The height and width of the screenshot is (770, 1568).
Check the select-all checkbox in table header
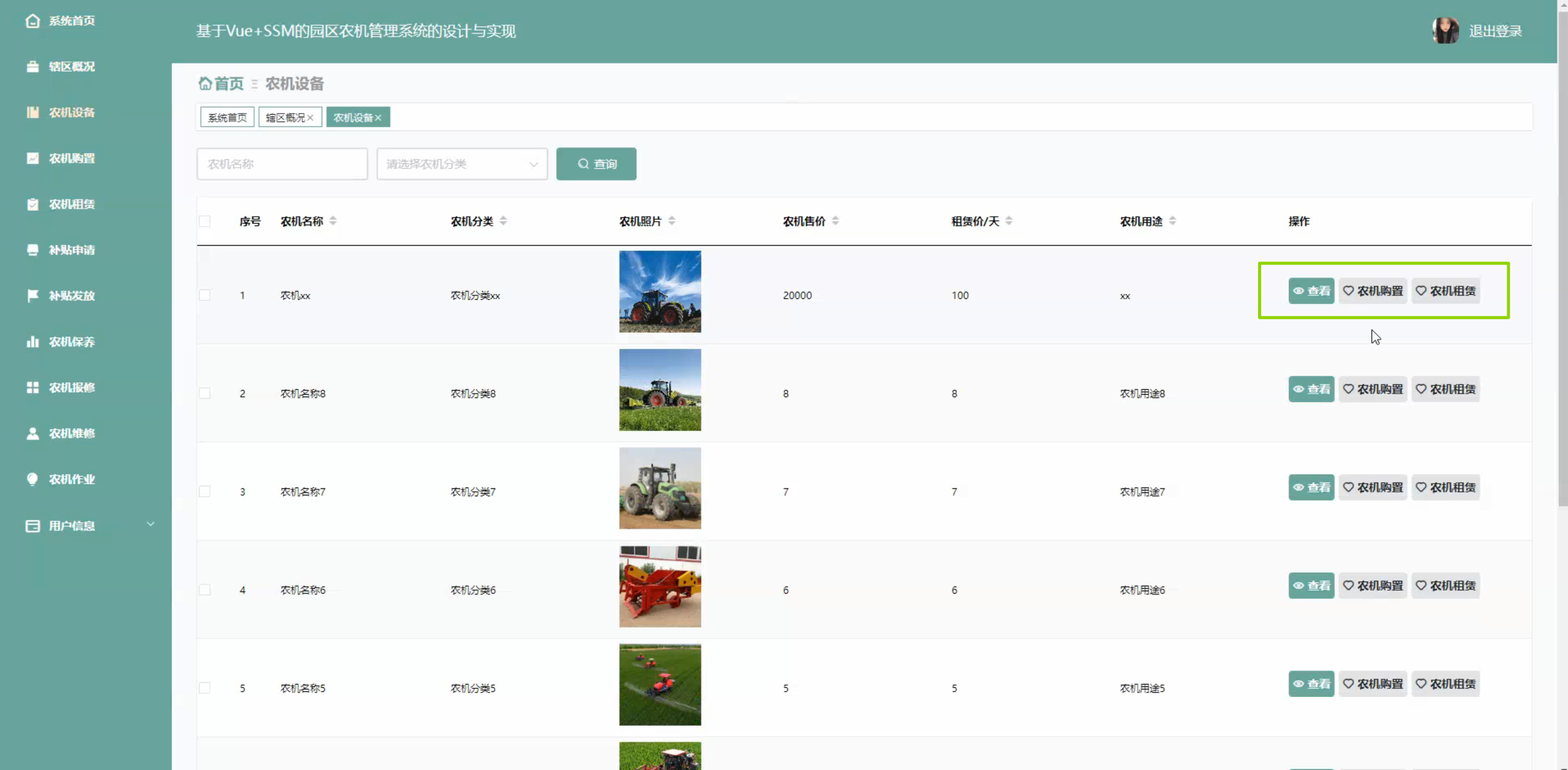click(x=205, y=221)
